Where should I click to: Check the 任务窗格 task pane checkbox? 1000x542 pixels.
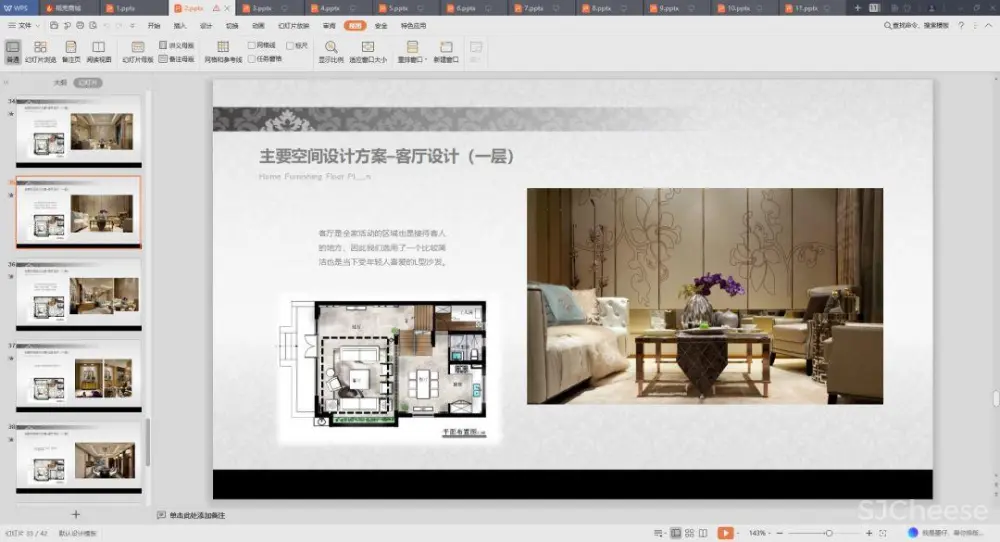pos(252,59)
